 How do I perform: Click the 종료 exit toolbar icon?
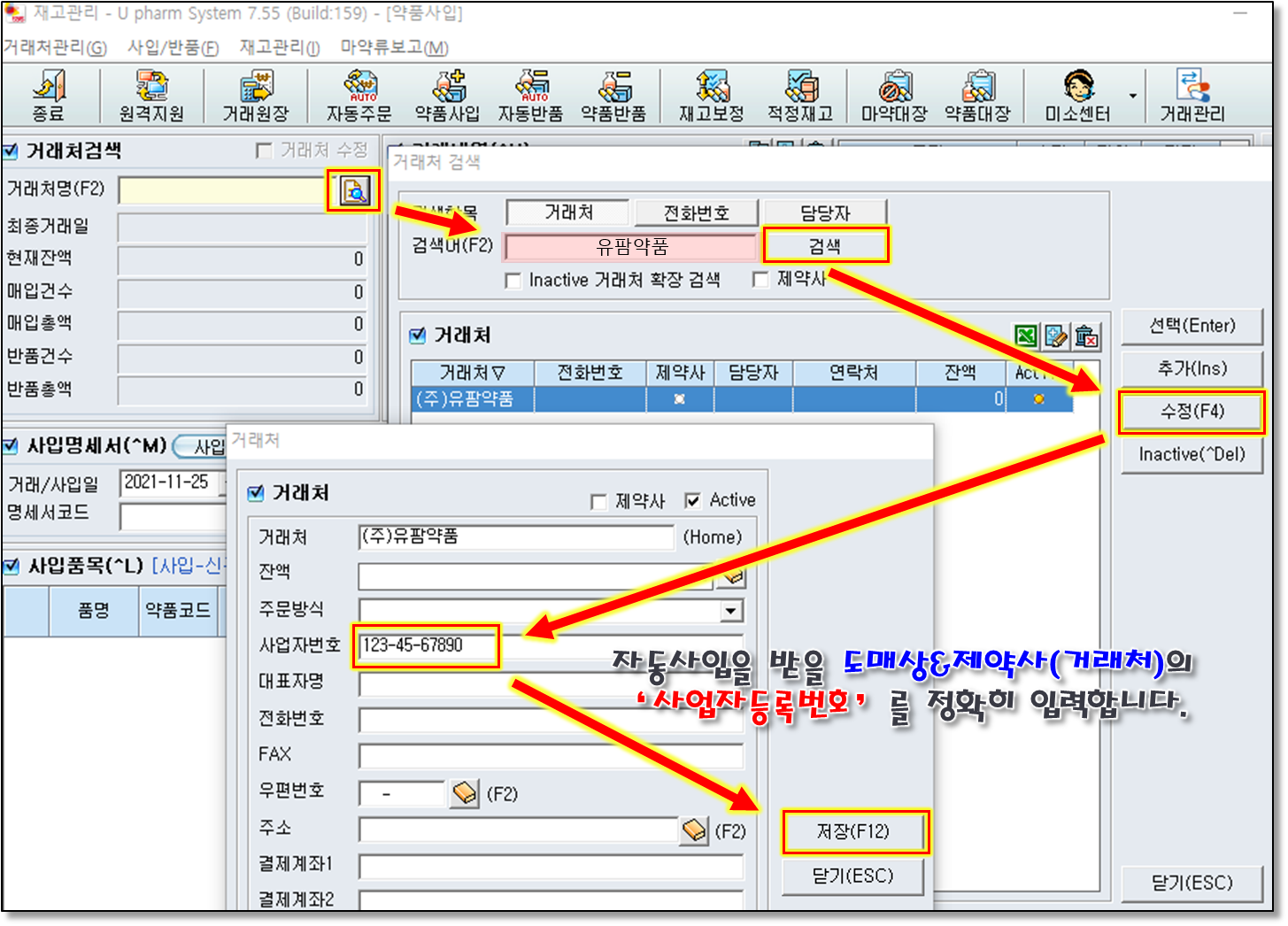tap(49, 95)
